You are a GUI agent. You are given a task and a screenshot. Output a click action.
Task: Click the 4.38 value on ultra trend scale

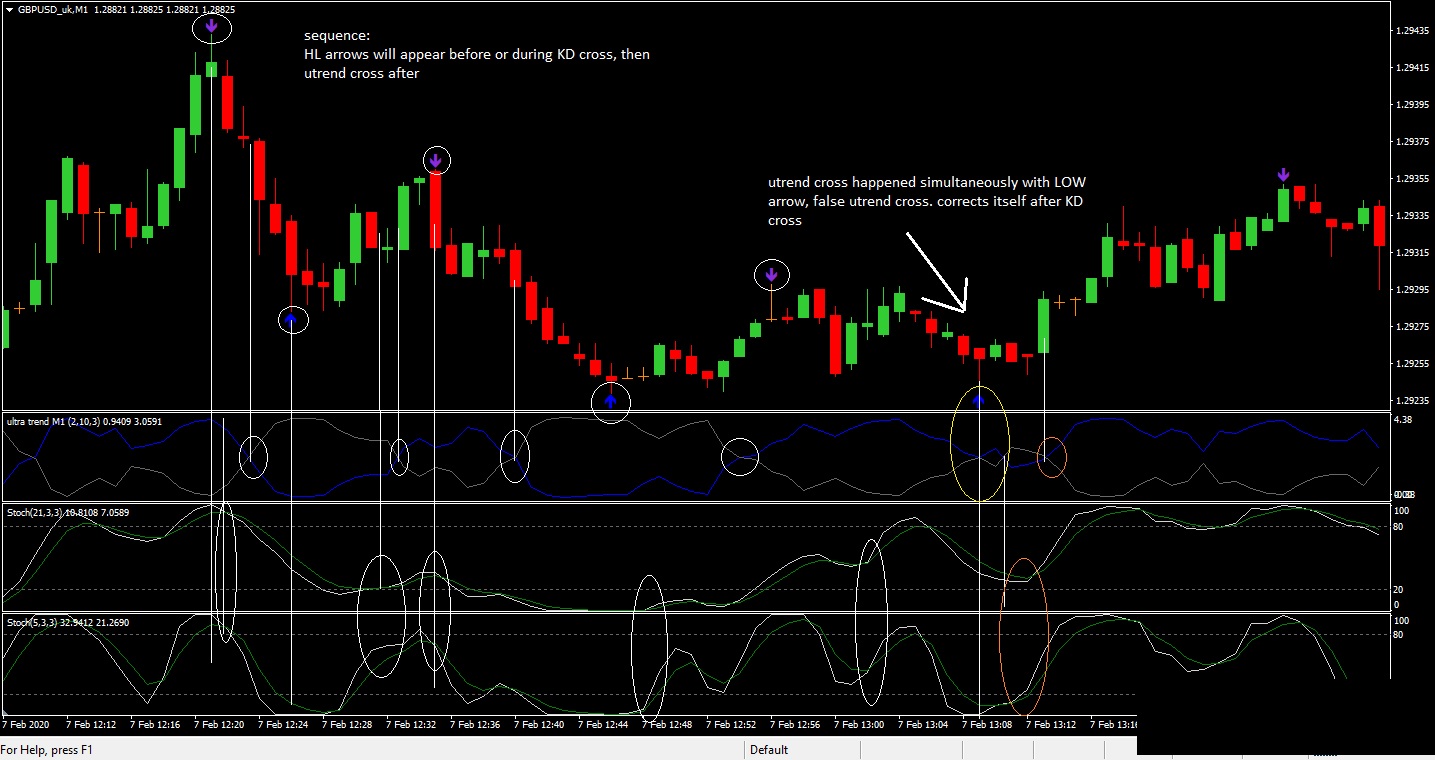[1403, 420]
